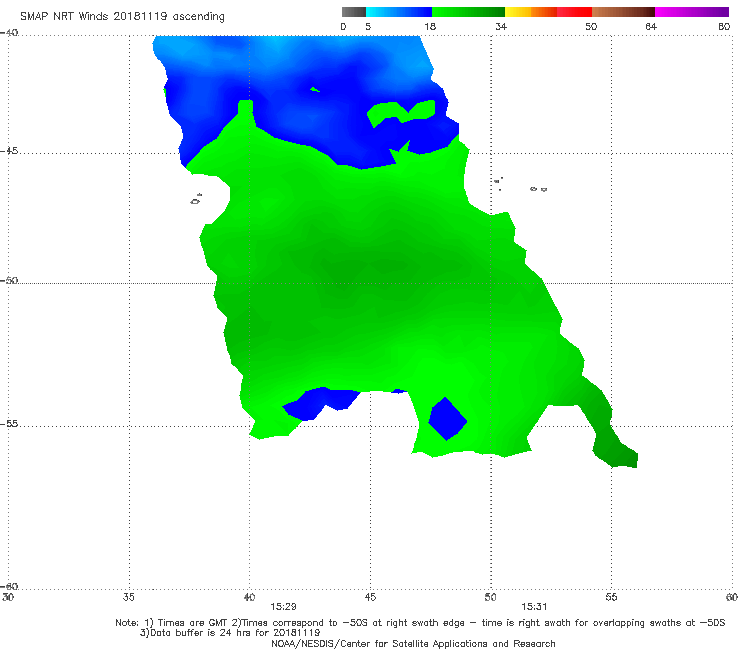Pick the green 18–34 segment of the color bar
Screen dimensions: 740x650
[x=468, y=12]
